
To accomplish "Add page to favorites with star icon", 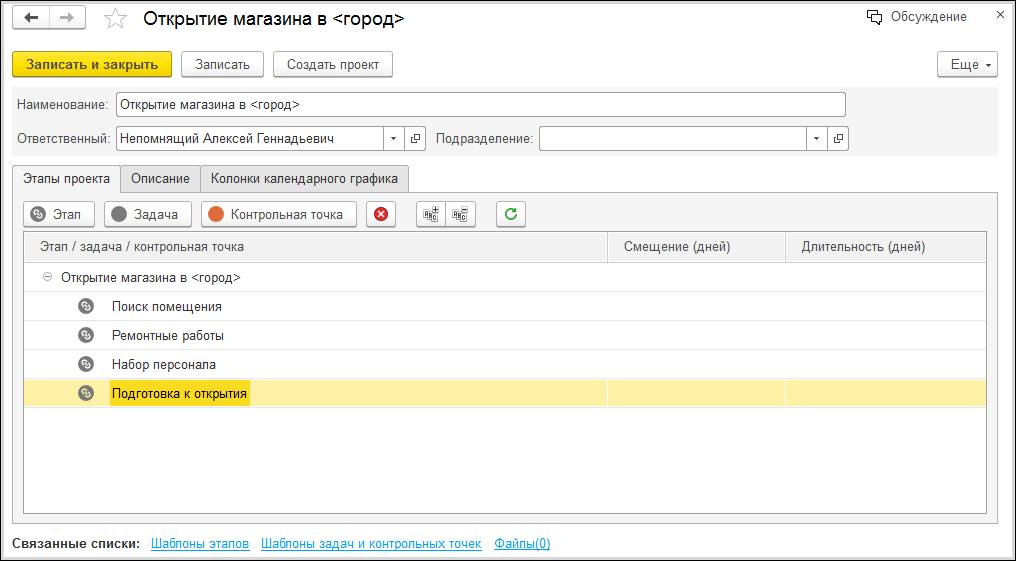I will [116, 19].
